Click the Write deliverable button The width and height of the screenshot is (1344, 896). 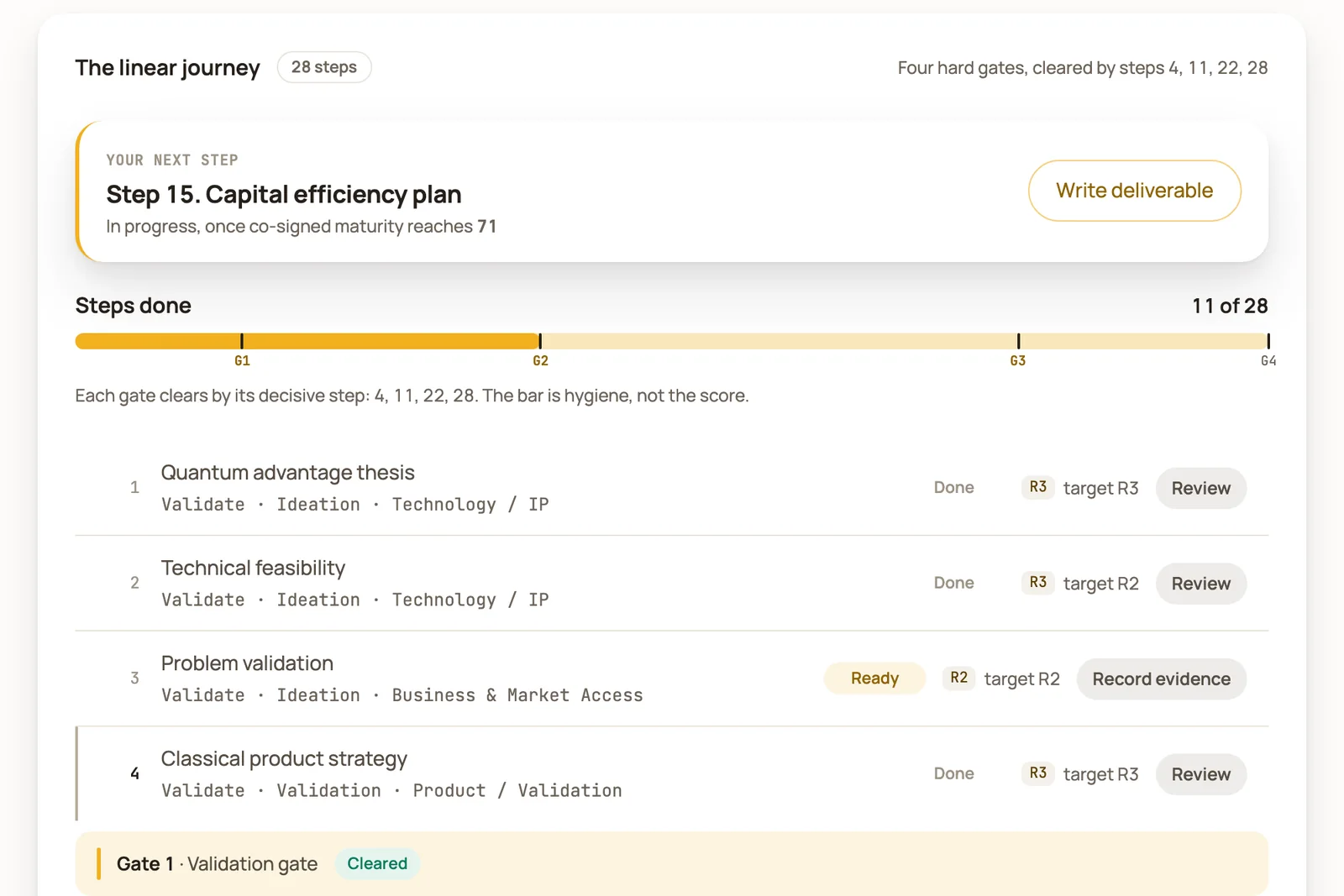click(x=1134, y=191)
